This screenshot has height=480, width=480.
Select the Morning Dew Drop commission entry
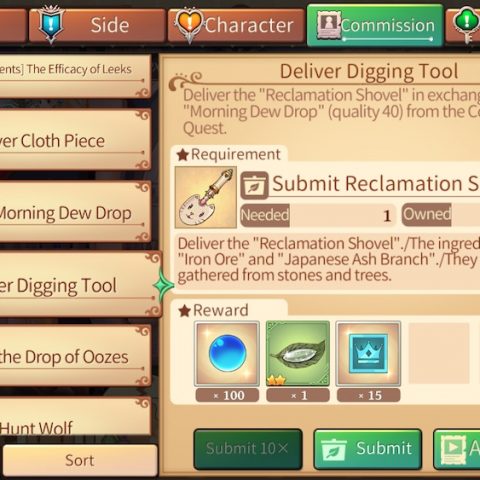point(75,211)
